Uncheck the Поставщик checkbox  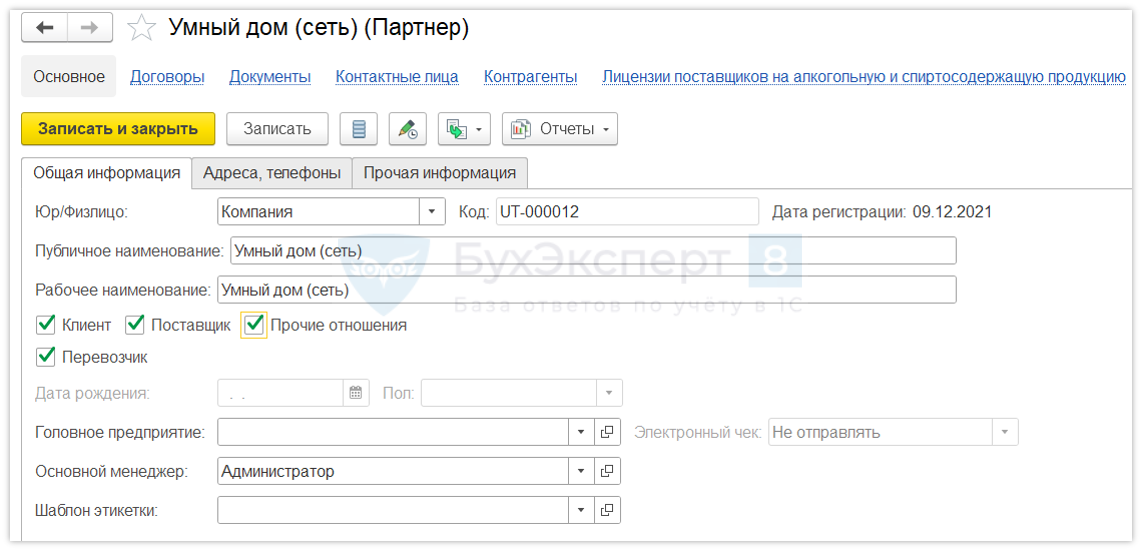[135, 325]
